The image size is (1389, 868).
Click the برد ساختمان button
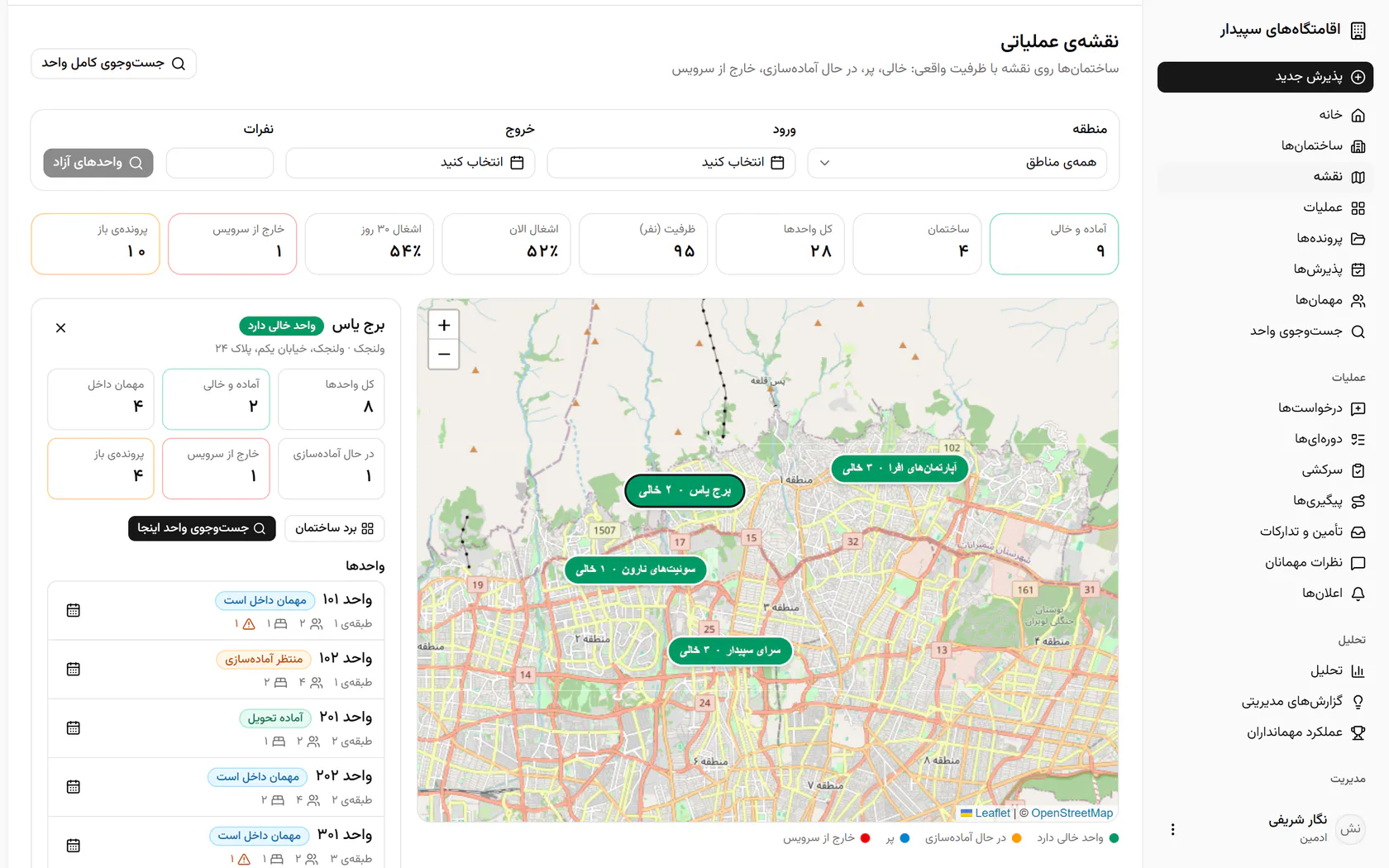334,528
